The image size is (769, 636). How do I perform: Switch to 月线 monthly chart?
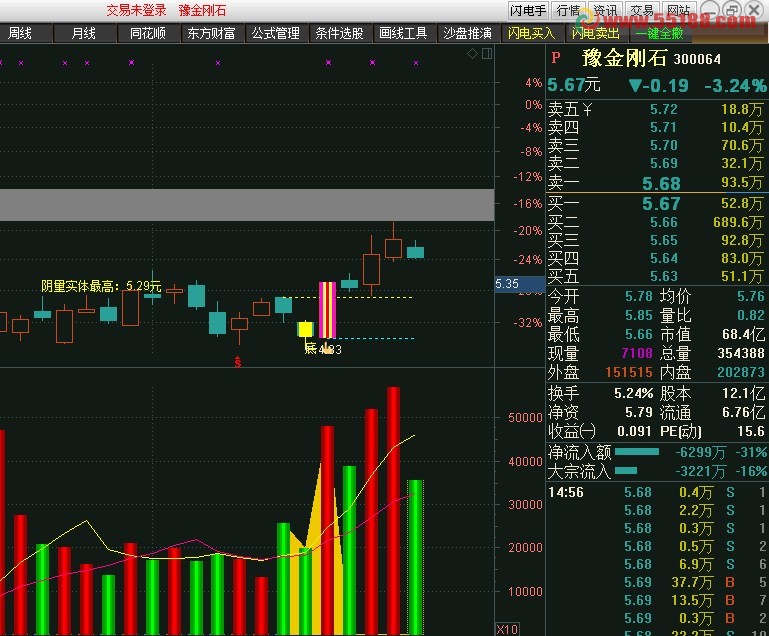coord(84,33)
